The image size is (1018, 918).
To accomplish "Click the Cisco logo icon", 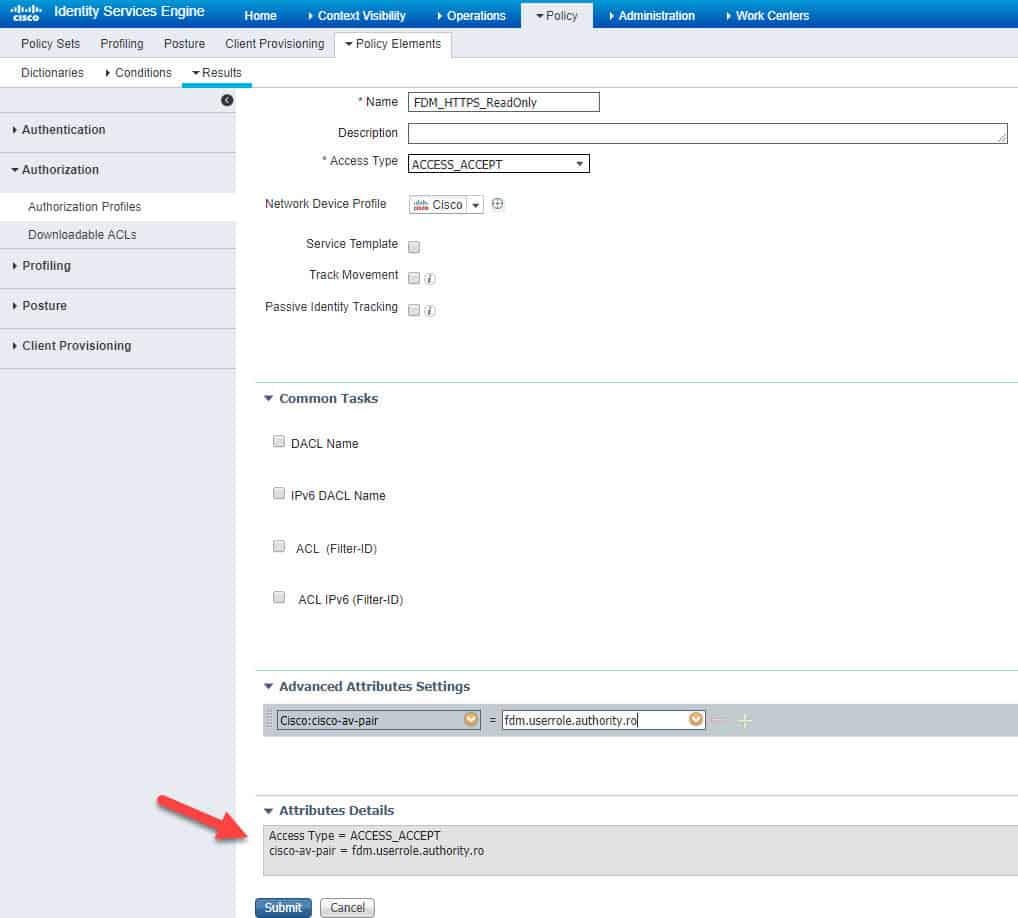I will tap(26, 12).
